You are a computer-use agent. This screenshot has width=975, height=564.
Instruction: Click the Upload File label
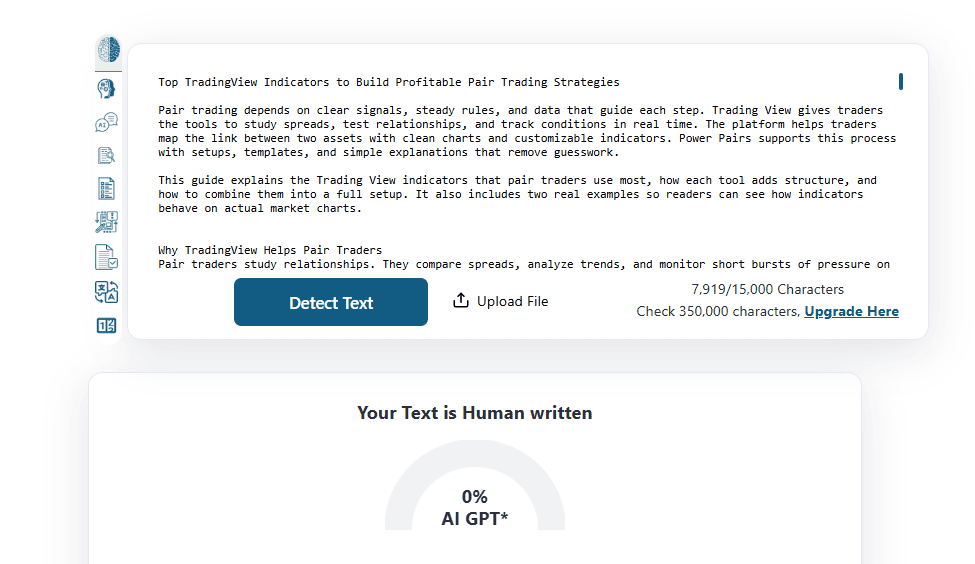[512, 301]
